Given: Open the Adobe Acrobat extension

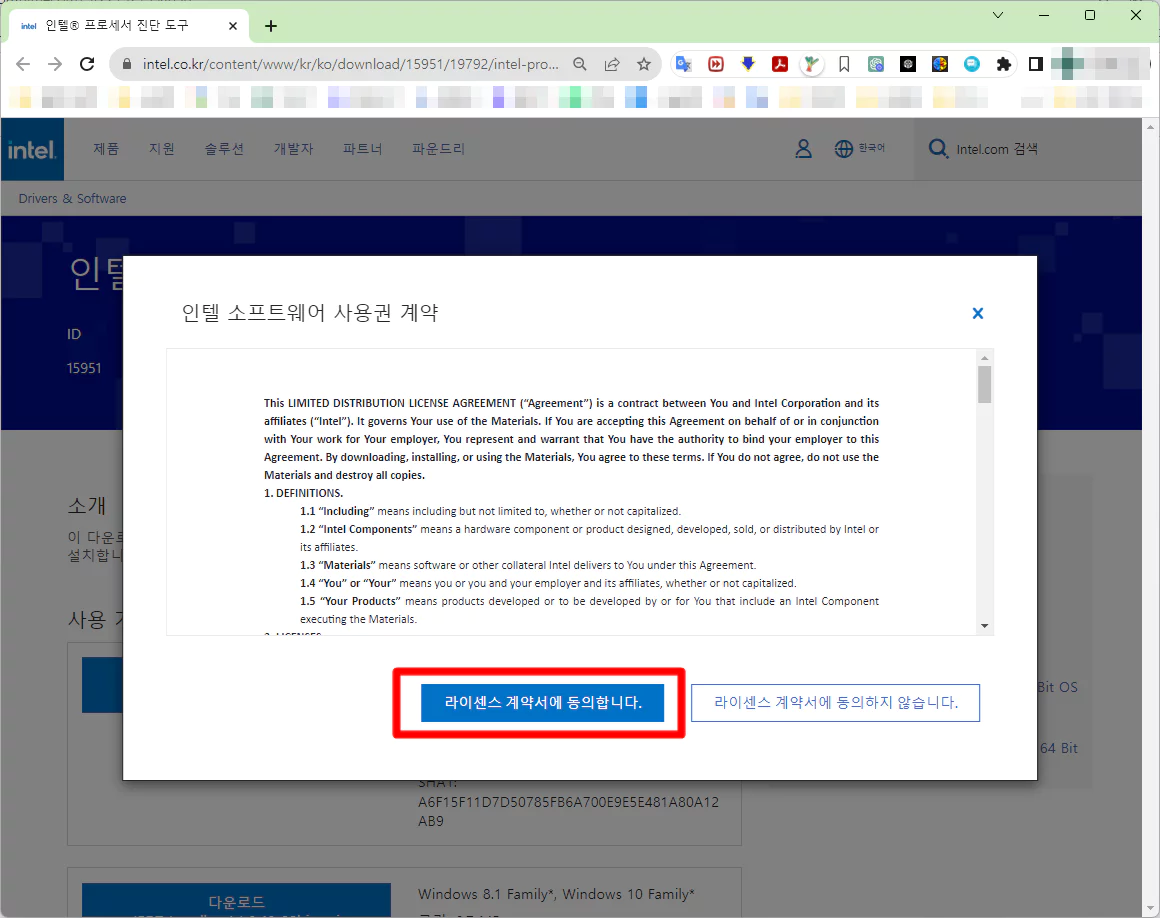Looking at the screenshot, I should pos(780,64).
